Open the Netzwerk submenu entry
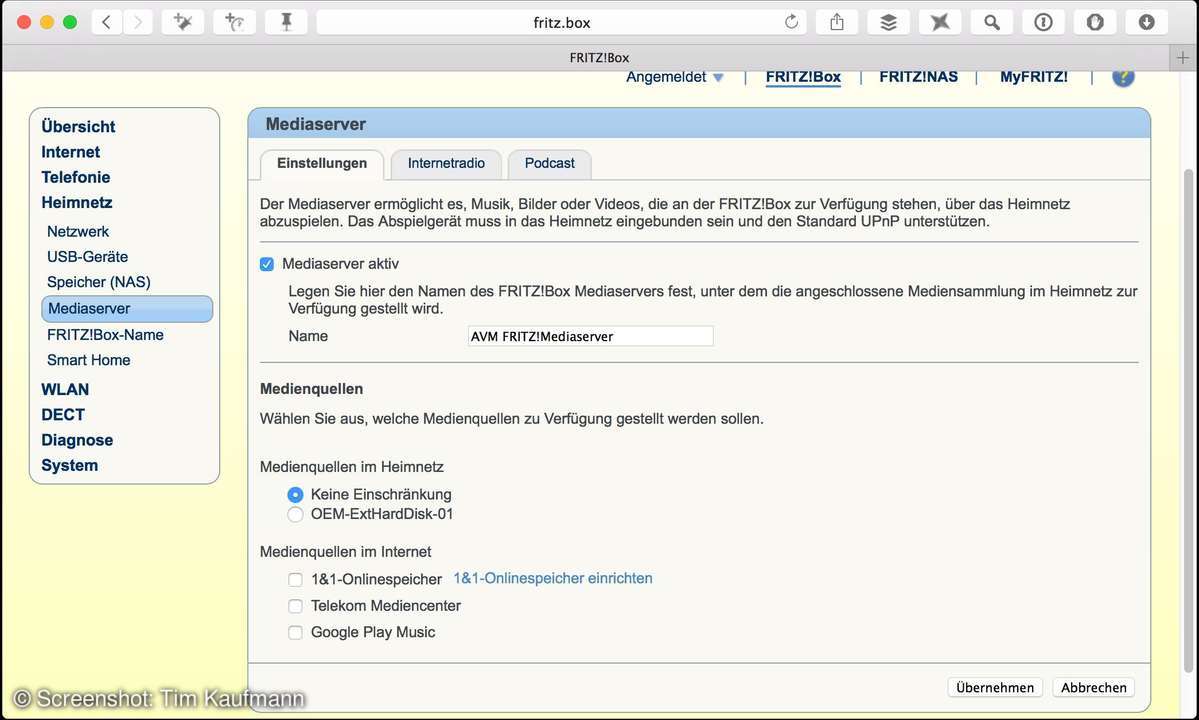This screenshot has width=1199, height=720. click(78, 232)
